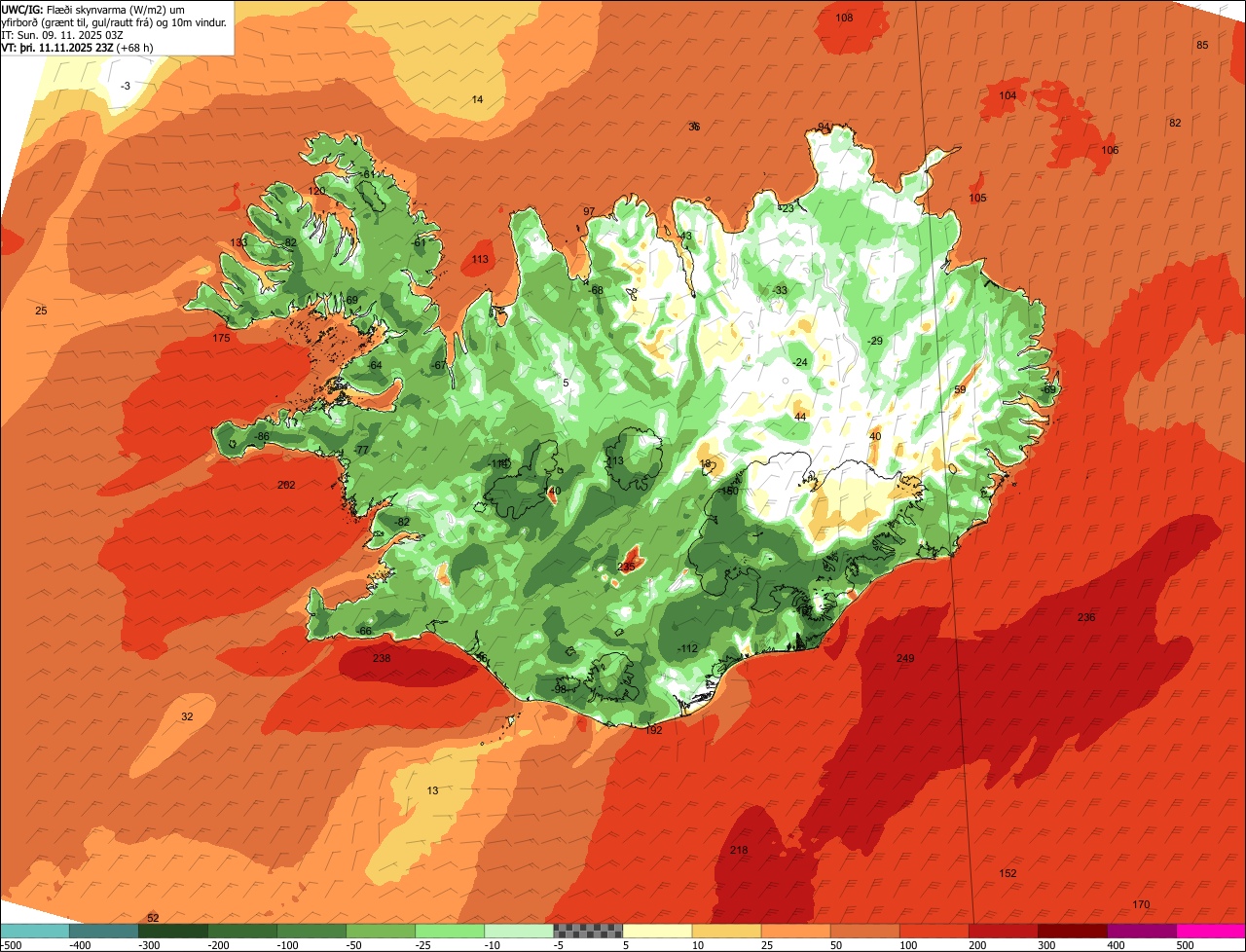Click the flux value 236 over the dark red area
Image resolution: width=1246 pixels, height=952 pixels.
1086,618
